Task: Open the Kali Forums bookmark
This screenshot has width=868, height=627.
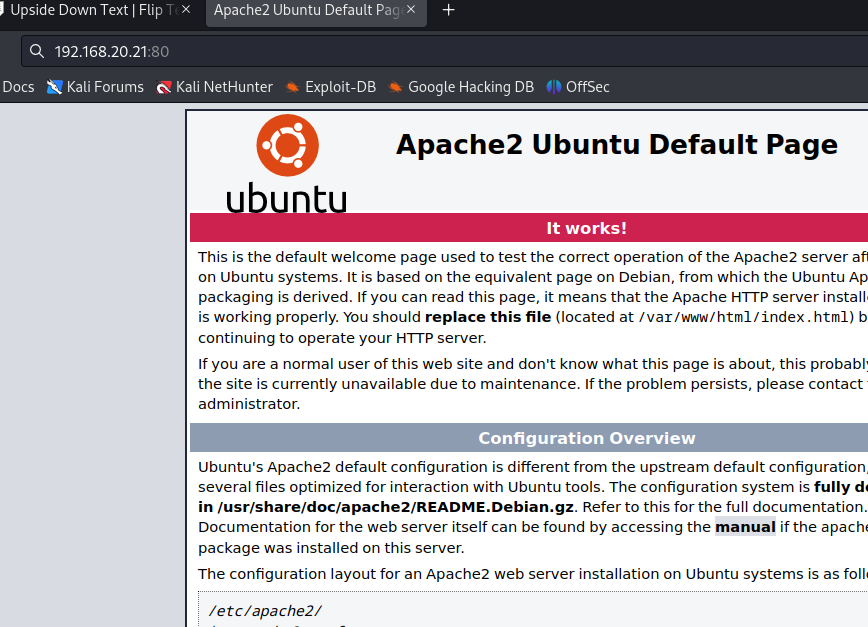Action: click(x=95, y=87)
